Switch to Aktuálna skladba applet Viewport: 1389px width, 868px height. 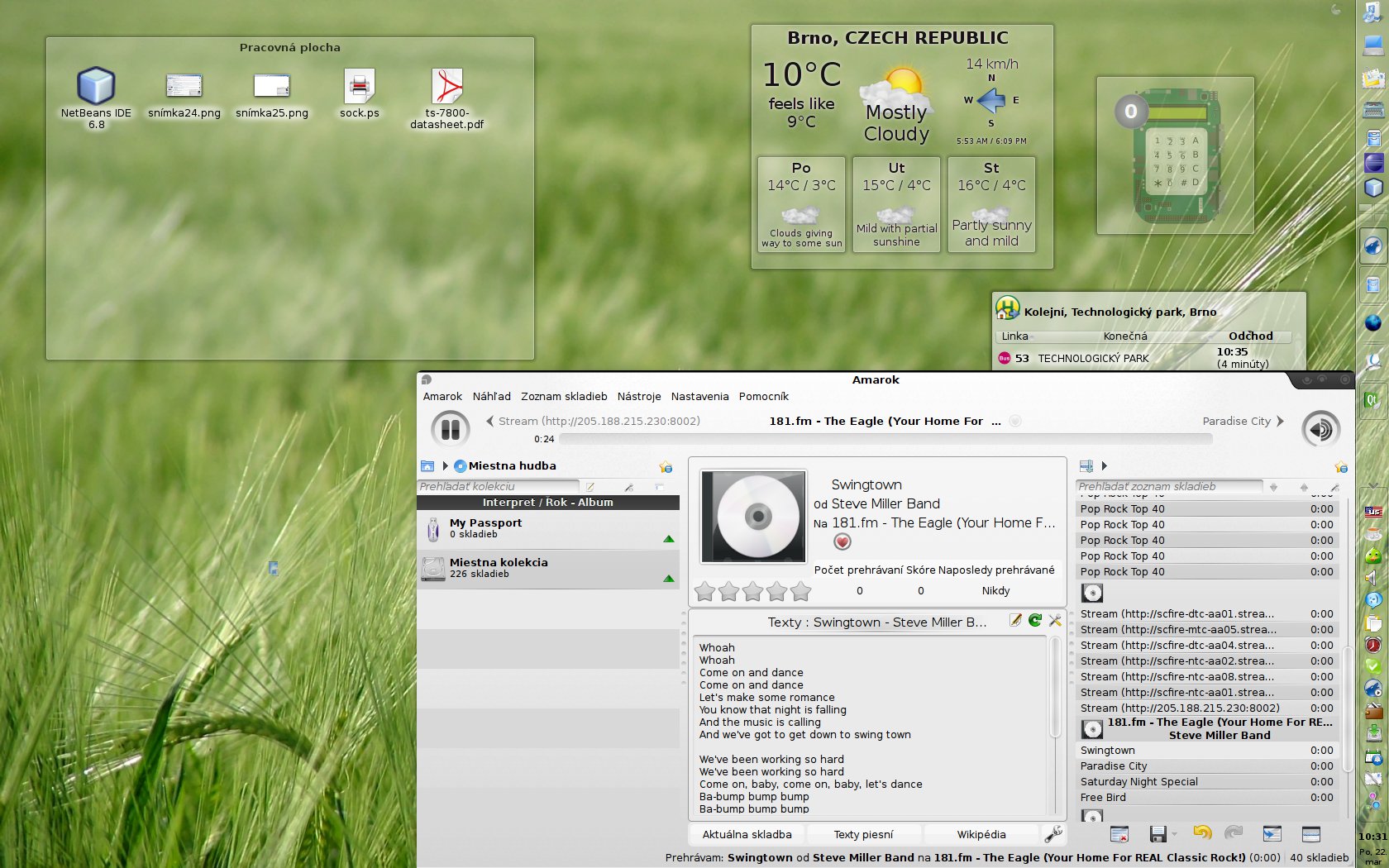pyautogui.click(x=747, y=834)
